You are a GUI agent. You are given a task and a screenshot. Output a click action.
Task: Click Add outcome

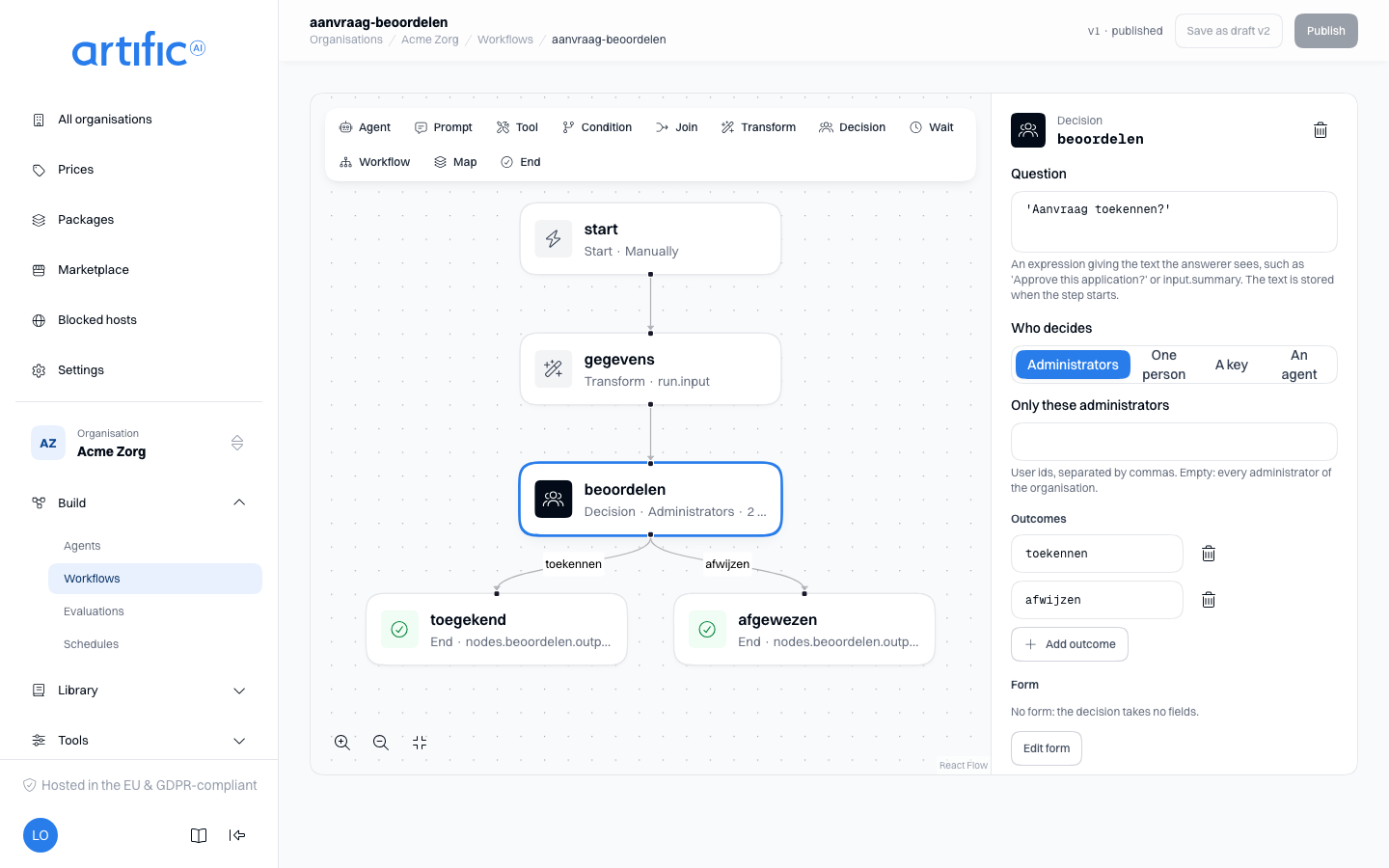(1070, 644)
